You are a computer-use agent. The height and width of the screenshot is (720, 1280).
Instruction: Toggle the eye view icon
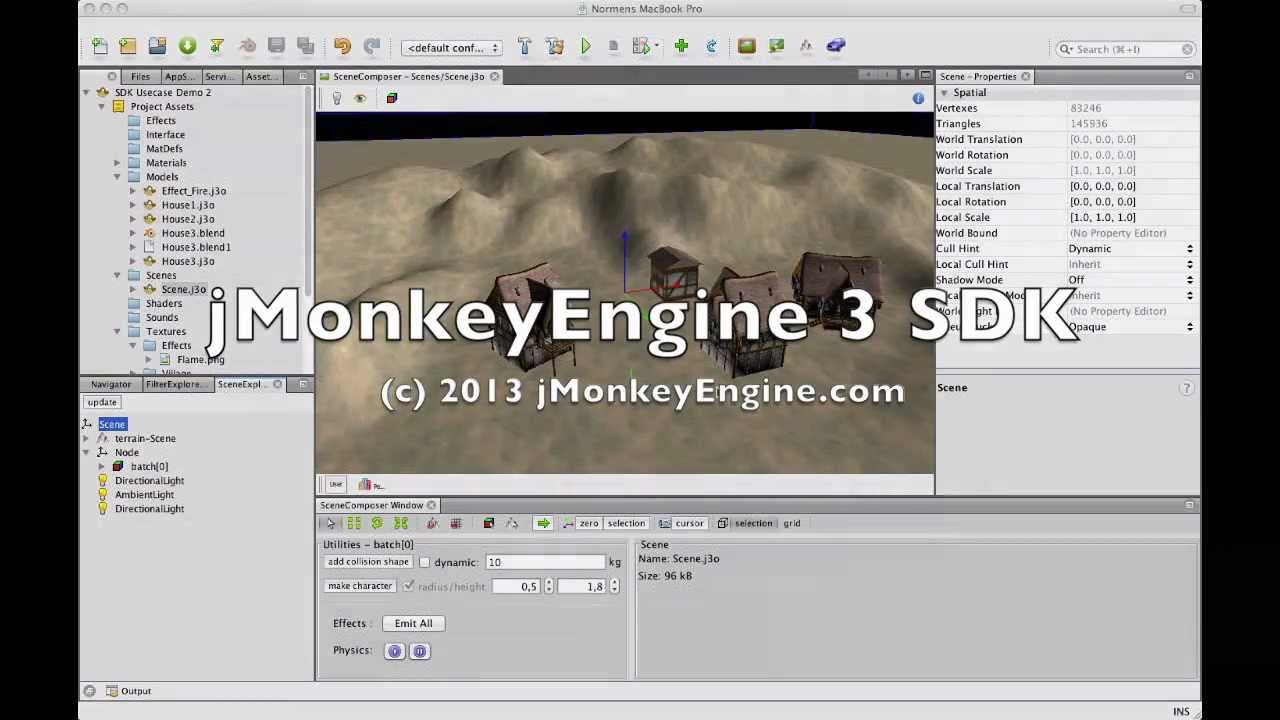(x=360, y=98)
